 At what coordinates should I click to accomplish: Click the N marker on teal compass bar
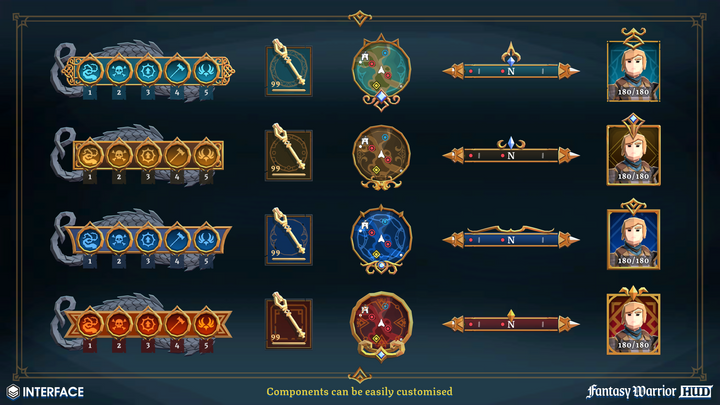511,72
